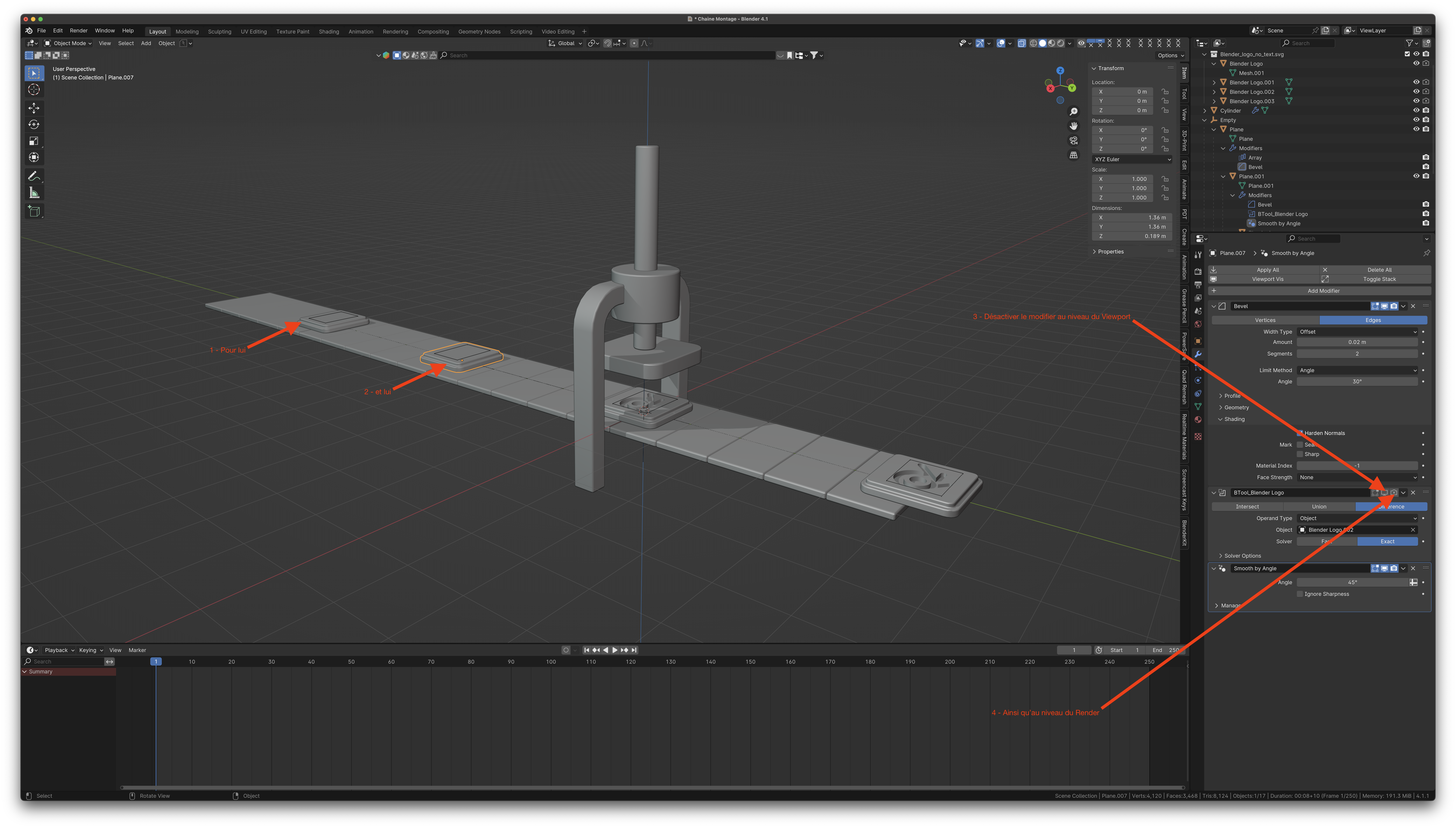This screenshot has height=828, width=1456.
Task: Open the Object Data green triangle tab
Action: 1198,407
